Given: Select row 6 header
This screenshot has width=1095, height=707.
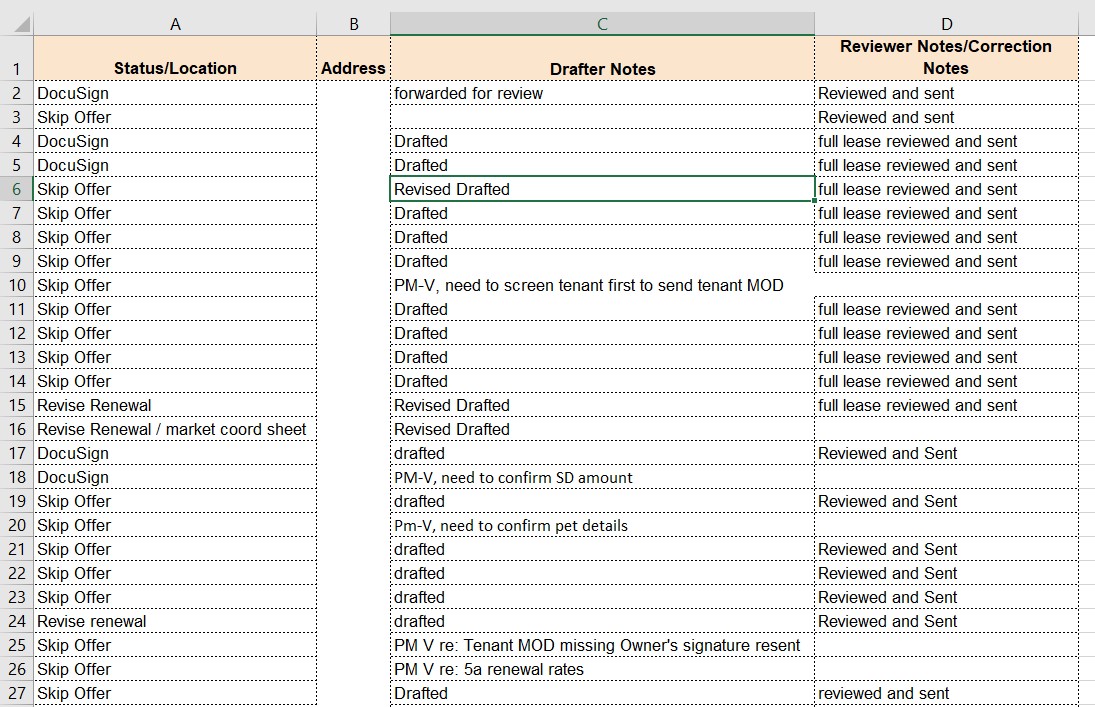Looking at the screenshot, I should 17,189.
